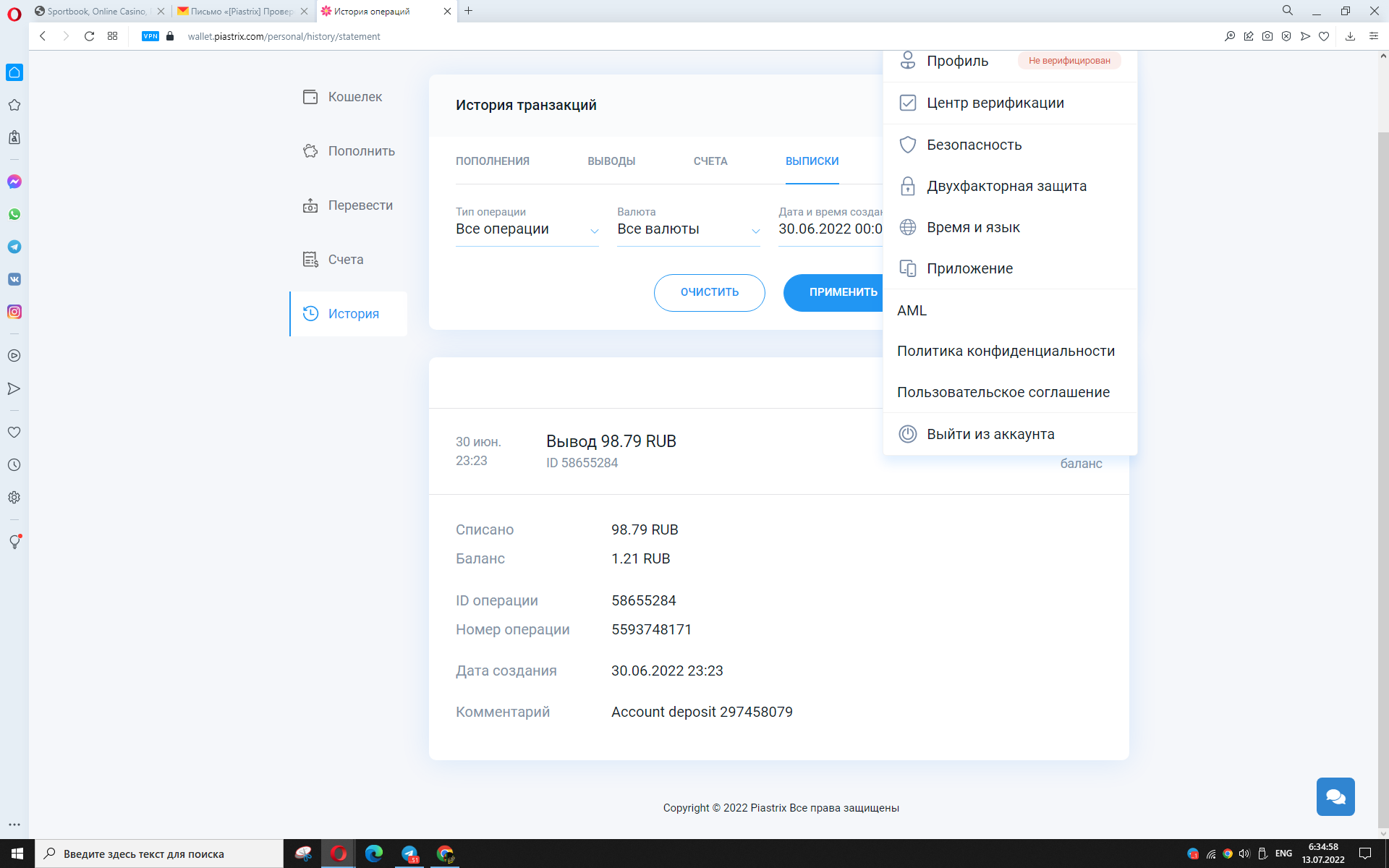Click Выйти из аккаунта
This screenshot has width=1389, height=868.
tap(1010, 434)
